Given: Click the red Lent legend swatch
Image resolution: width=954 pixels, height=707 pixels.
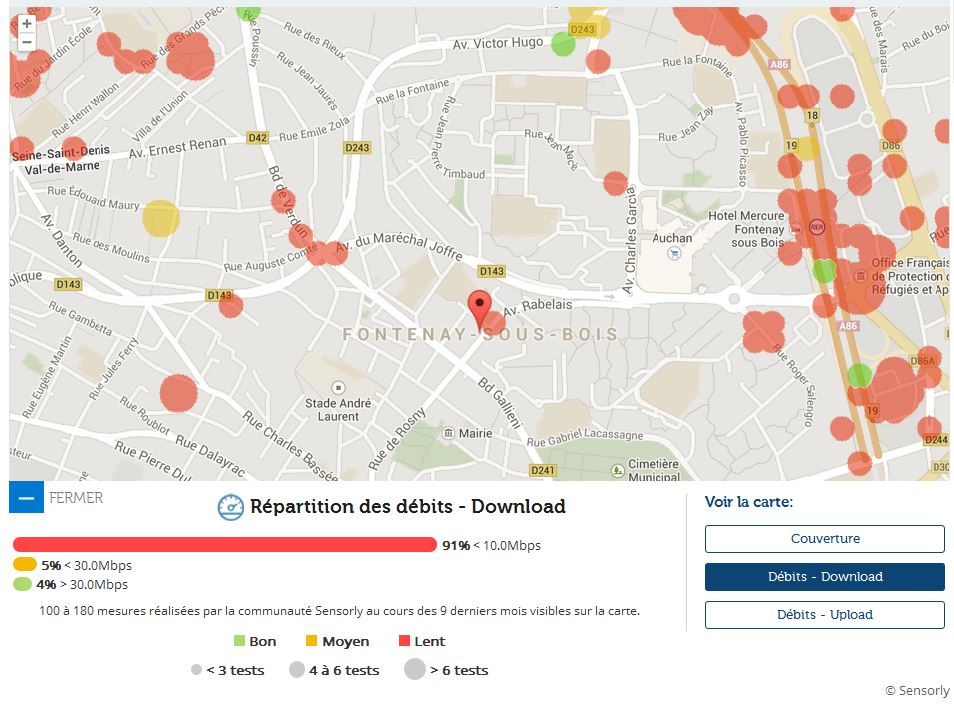Looking at the screenshot, I should (x=405, y=641).
